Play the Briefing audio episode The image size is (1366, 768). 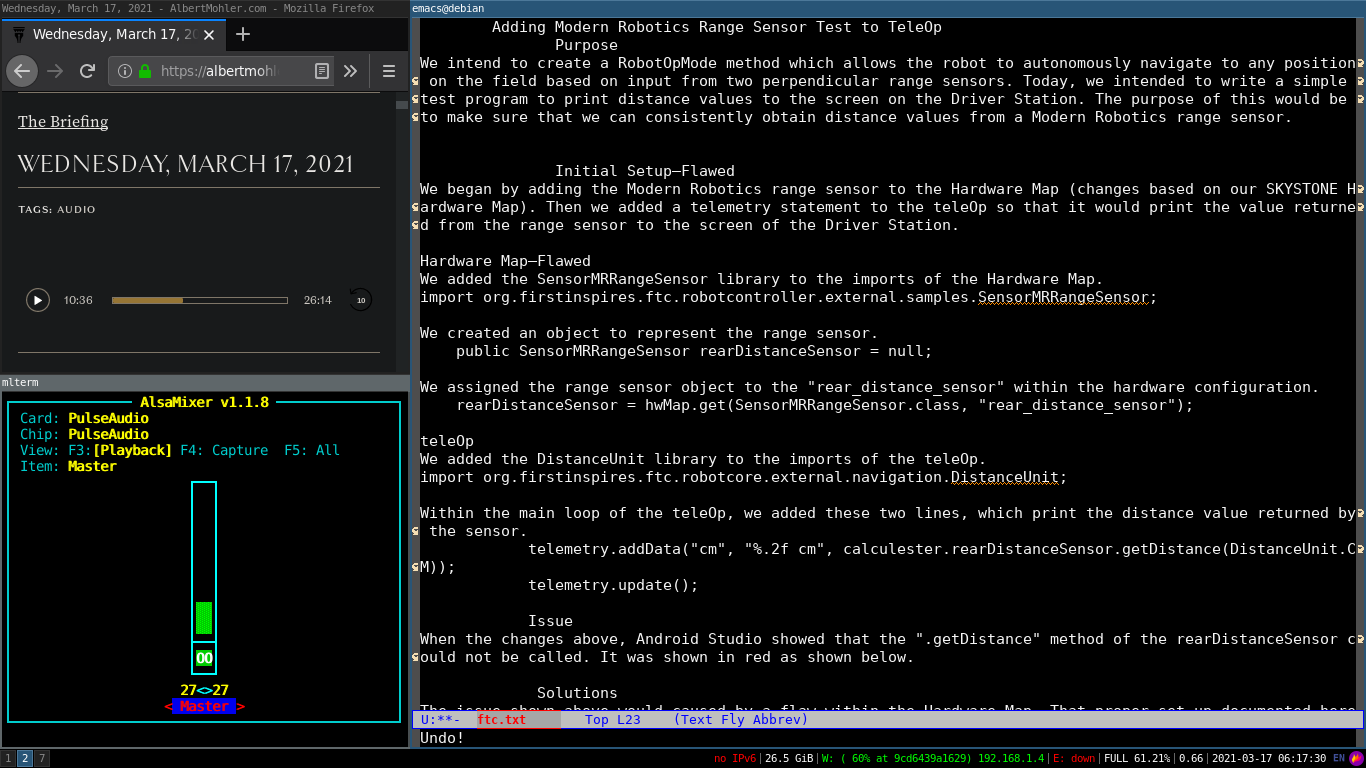38,300
